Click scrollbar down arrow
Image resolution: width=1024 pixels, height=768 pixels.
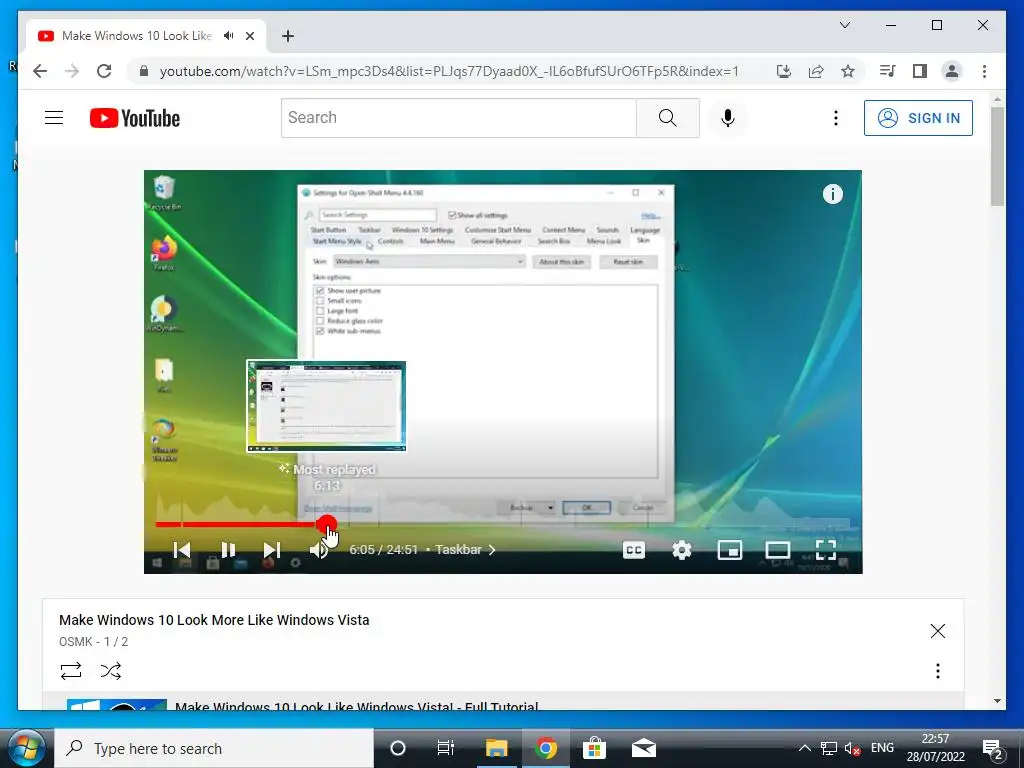pos(997,701)
